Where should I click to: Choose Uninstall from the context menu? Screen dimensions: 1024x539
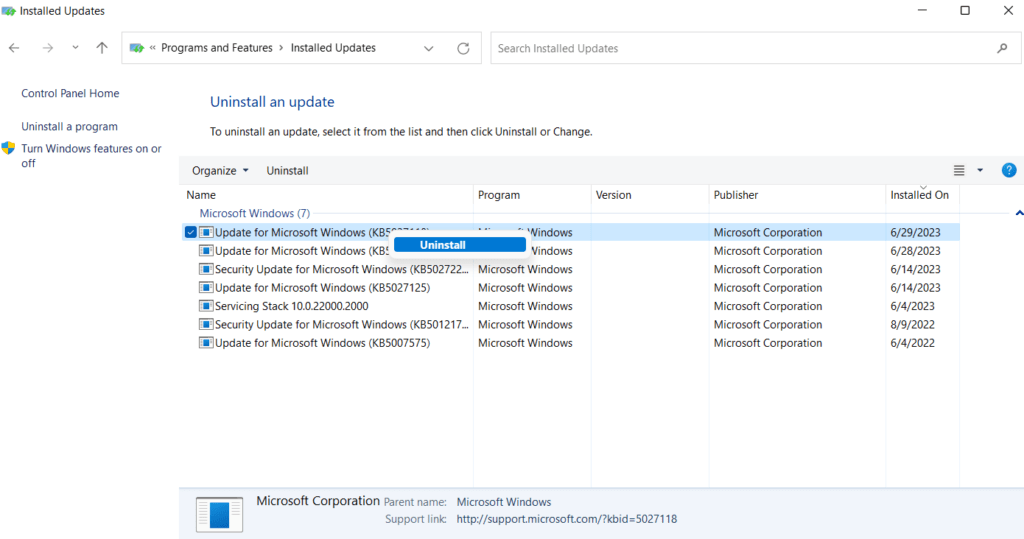point(459,245)
